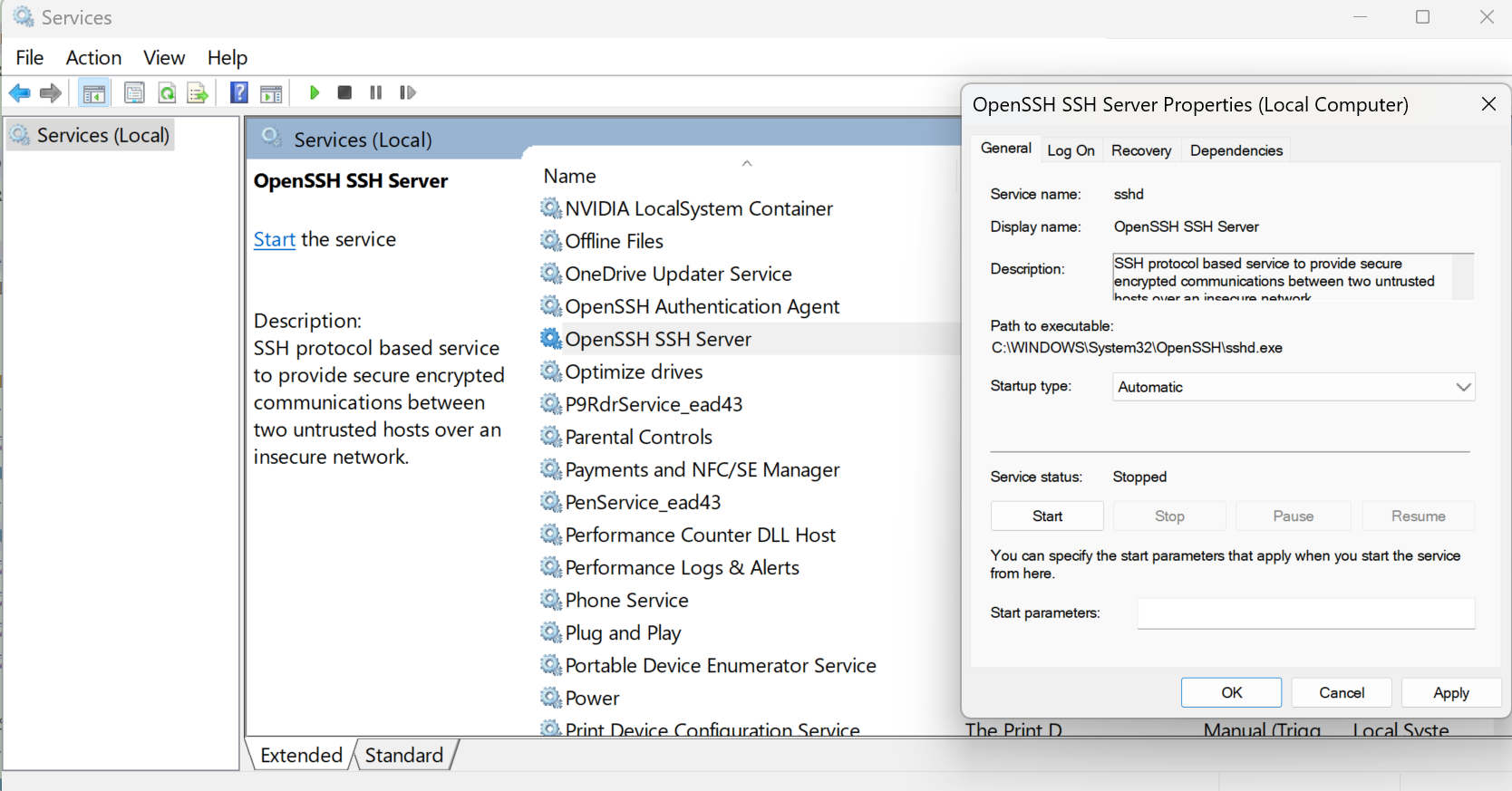Select the Offline Files gear icon
Screen dimensions: 1512x791
pyautogui.click(x=551, y=241)
